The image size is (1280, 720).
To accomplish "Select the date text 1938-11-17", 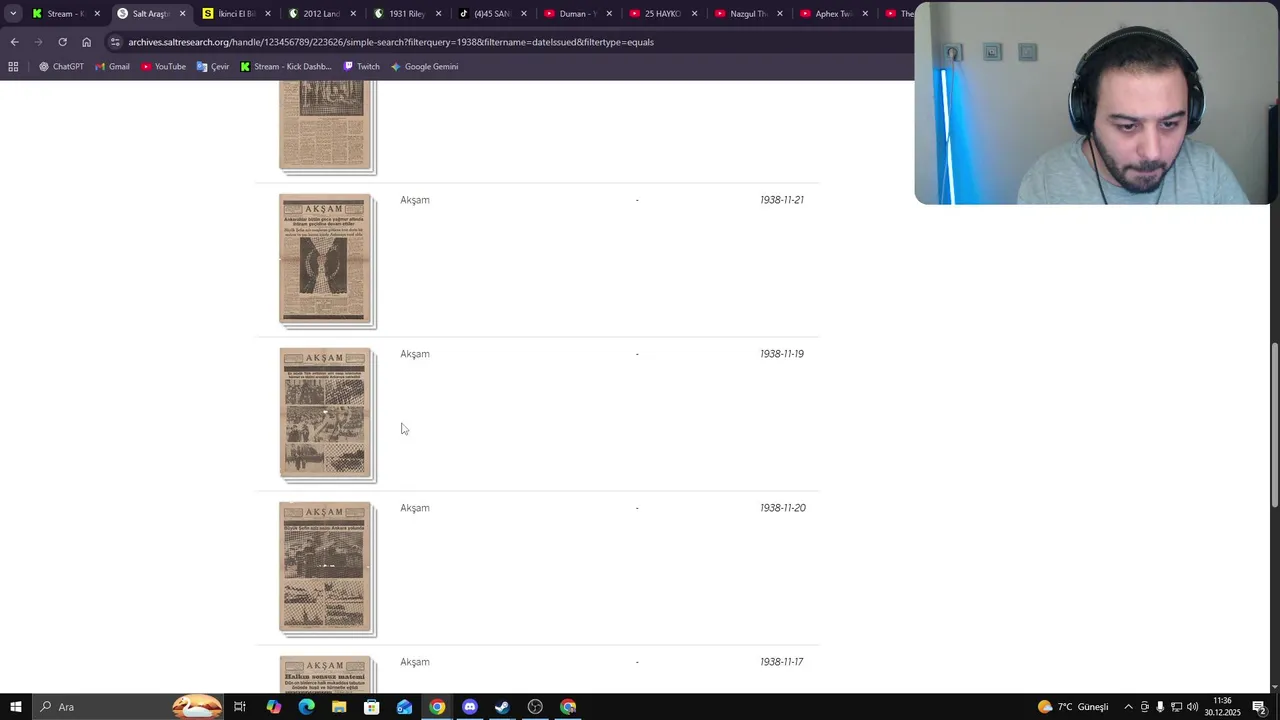I will pos(782,662).
